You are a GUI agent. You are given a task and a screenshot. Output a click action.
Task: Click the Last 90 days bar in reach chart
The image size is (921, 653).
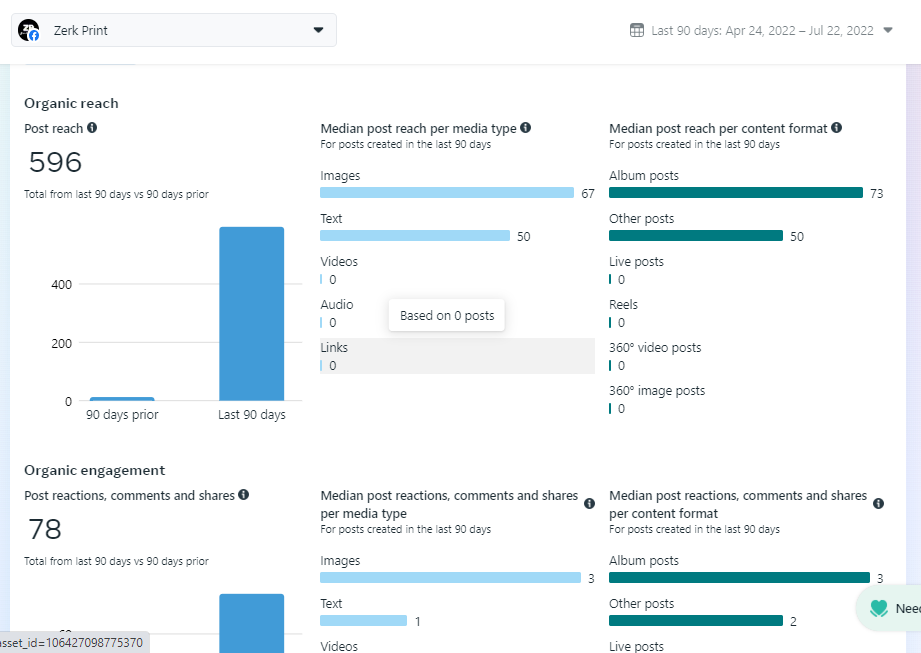[x=252, y=313]
